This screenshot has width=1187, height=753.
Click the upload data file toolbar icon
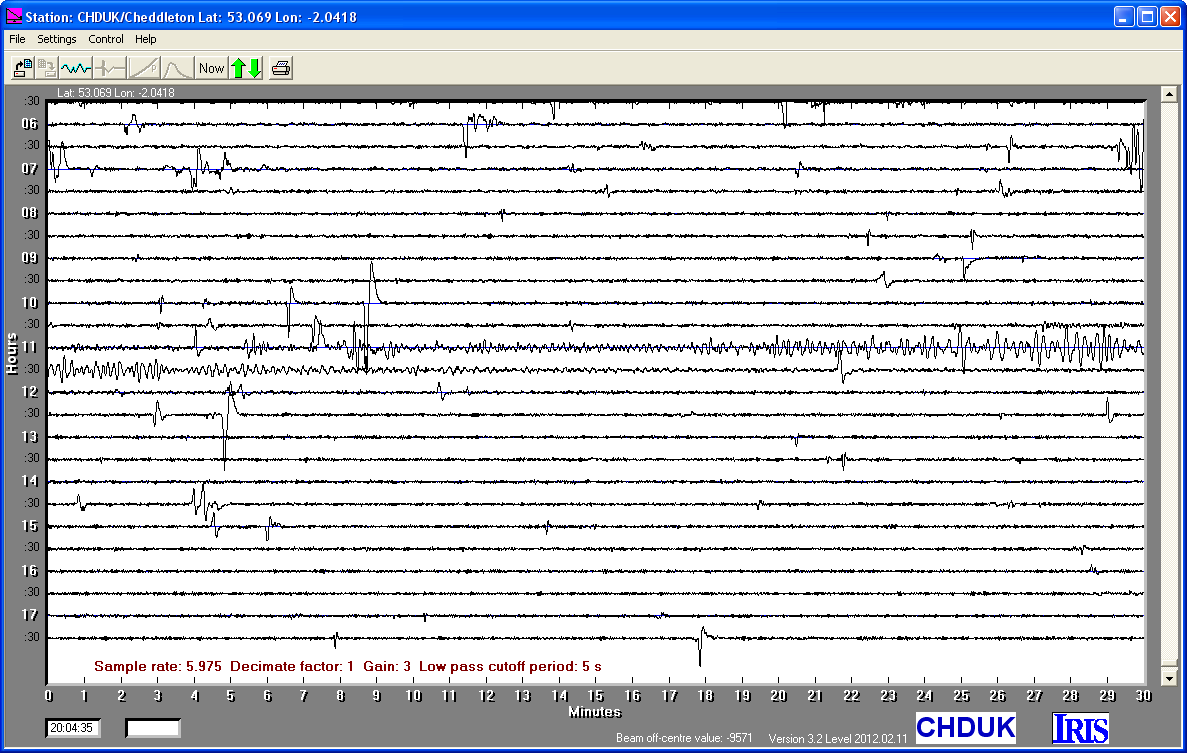coord(23,68)
